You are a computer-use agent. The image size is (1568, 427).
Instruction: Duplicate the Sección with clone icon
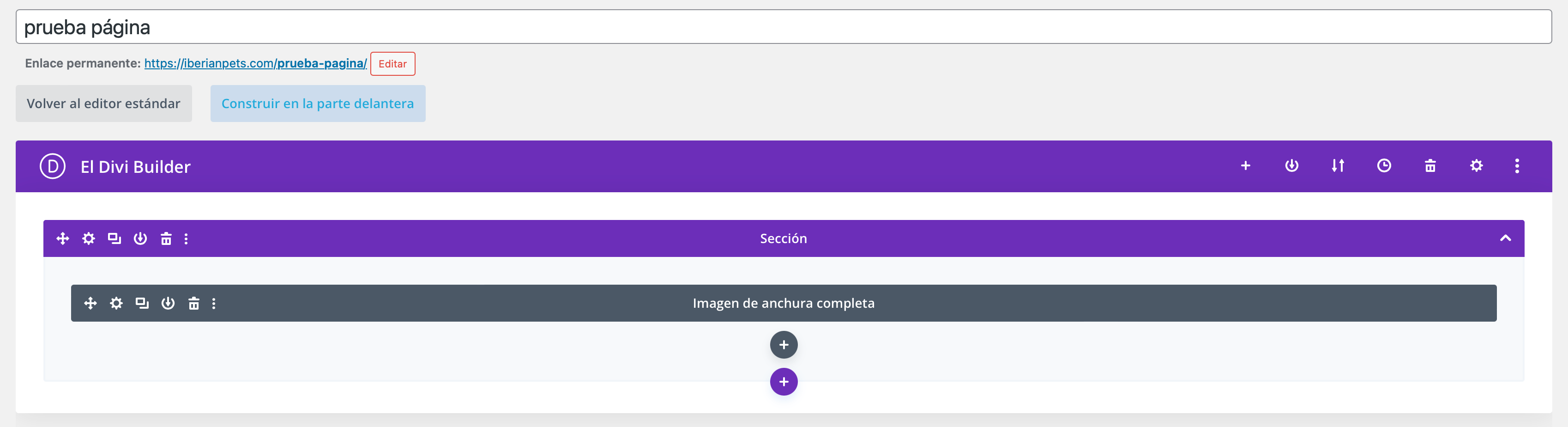115,238
